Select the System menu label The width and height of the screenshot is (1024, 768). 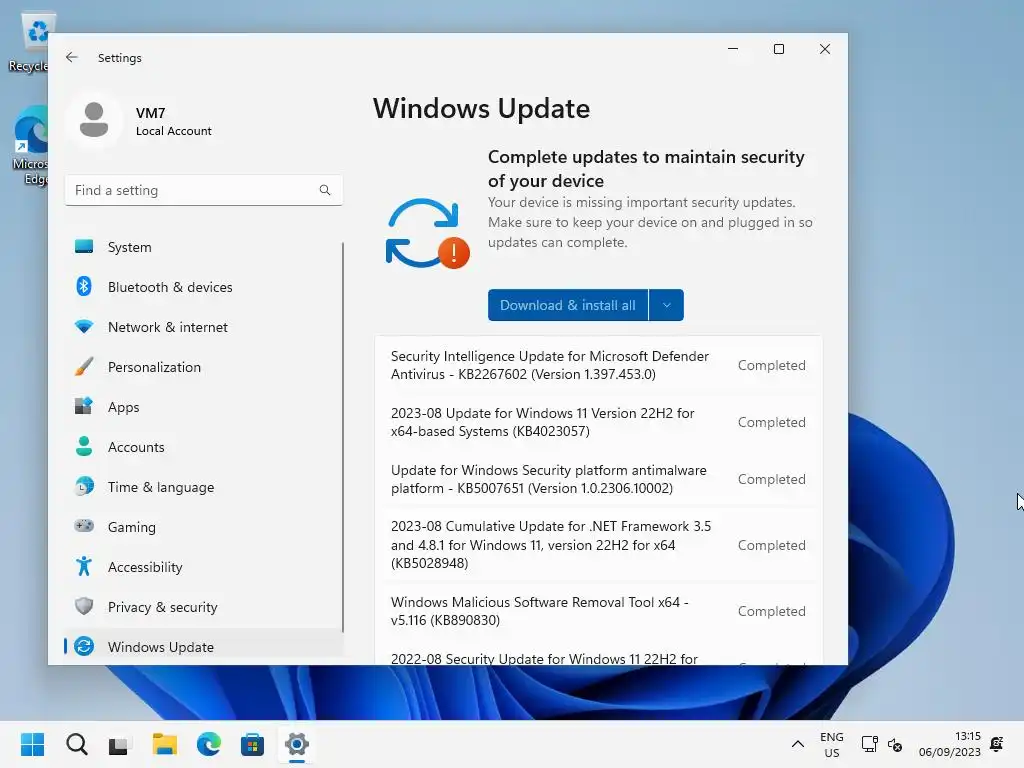(x=129, y=247)
